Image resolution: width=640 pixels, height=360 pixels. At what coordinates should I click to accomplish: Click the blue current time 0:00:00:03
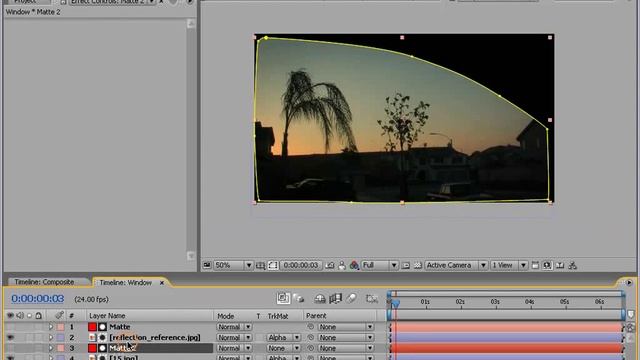pyautogui.click(x=38, y=299)
